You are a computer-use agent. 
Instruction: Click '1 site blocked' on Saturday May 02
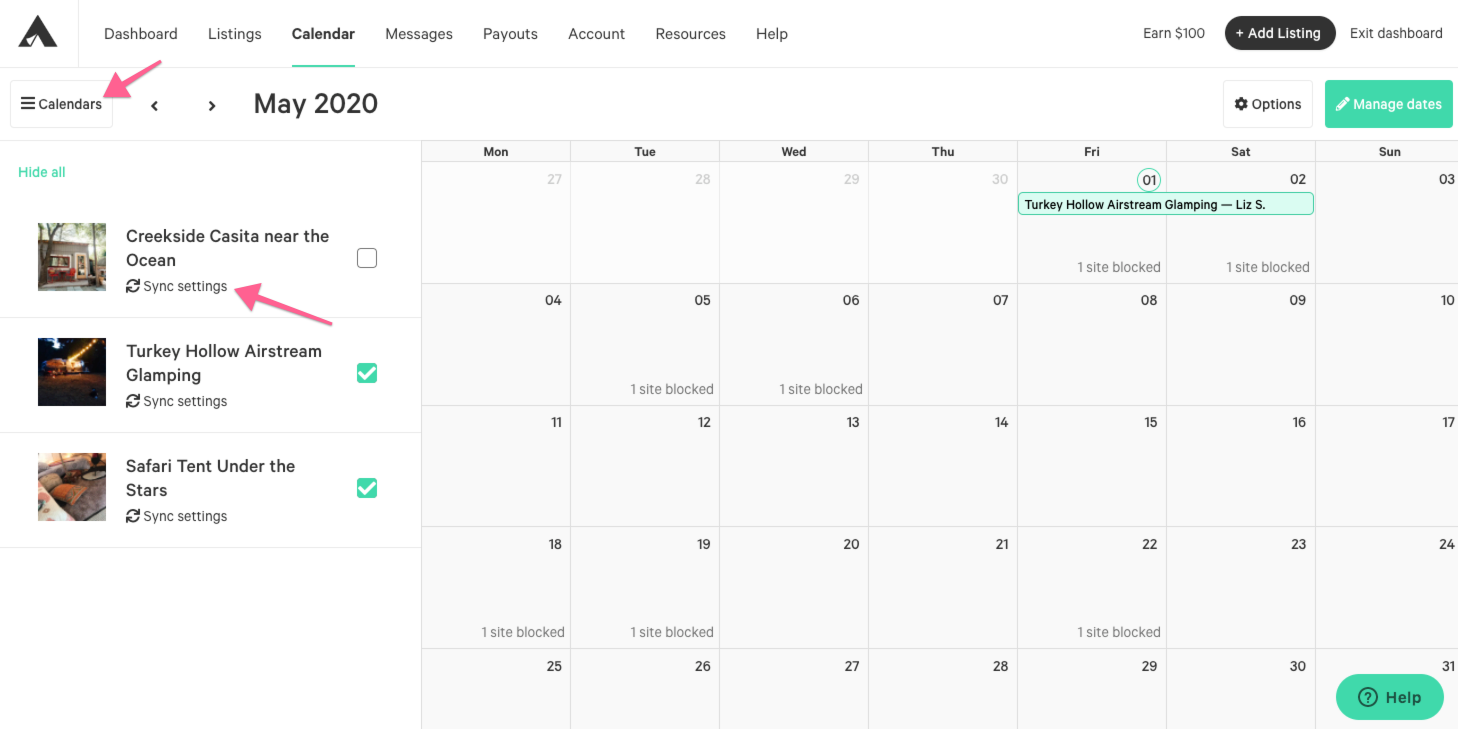pyautogui.click(x=1268, y=267)
